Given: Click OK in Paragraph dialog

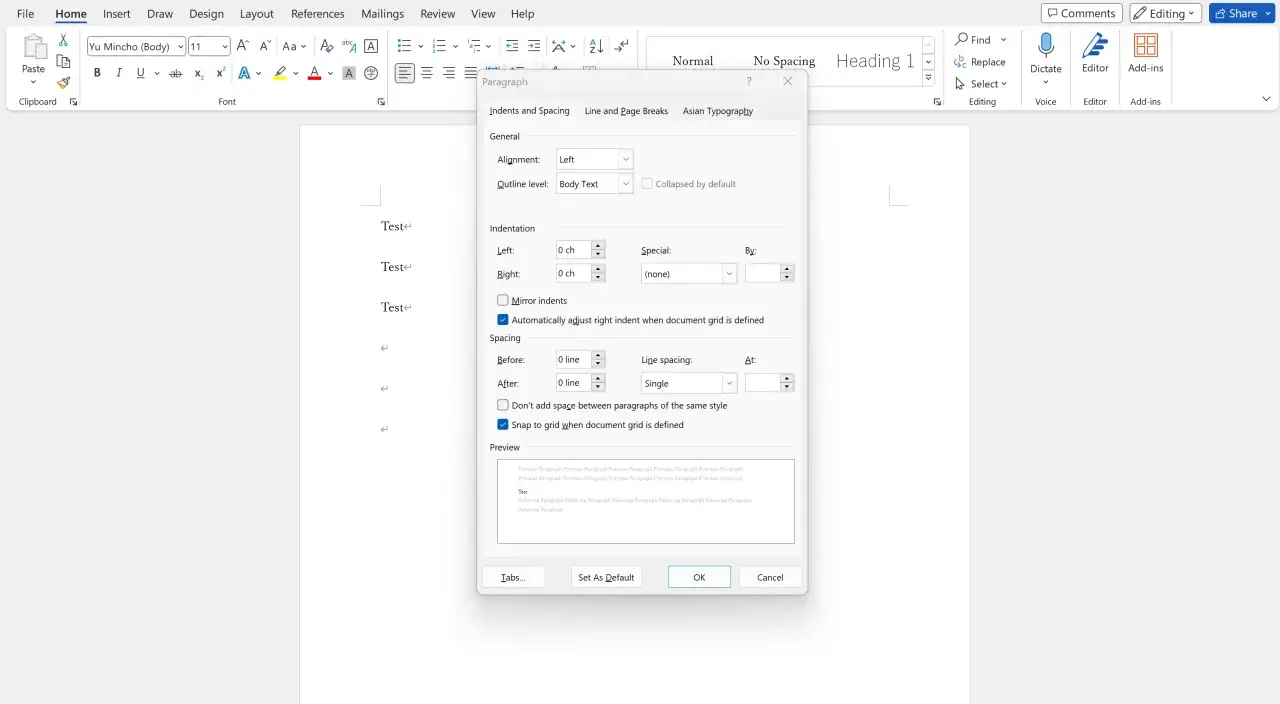Looking at the screenshot, I should (699, 577).
